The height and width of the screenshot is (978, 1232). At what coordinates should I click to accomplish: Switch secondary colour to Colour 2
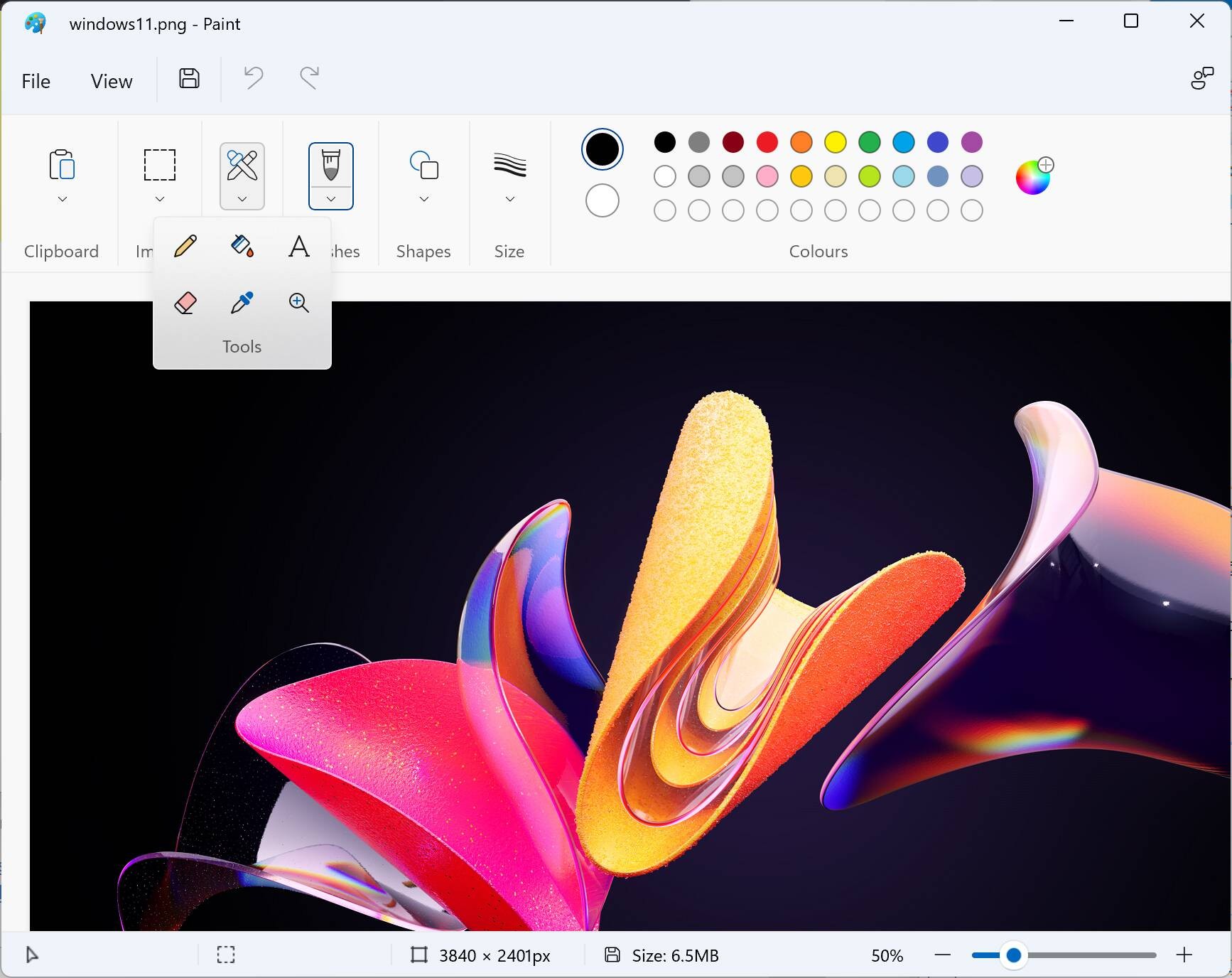[602, 200]
